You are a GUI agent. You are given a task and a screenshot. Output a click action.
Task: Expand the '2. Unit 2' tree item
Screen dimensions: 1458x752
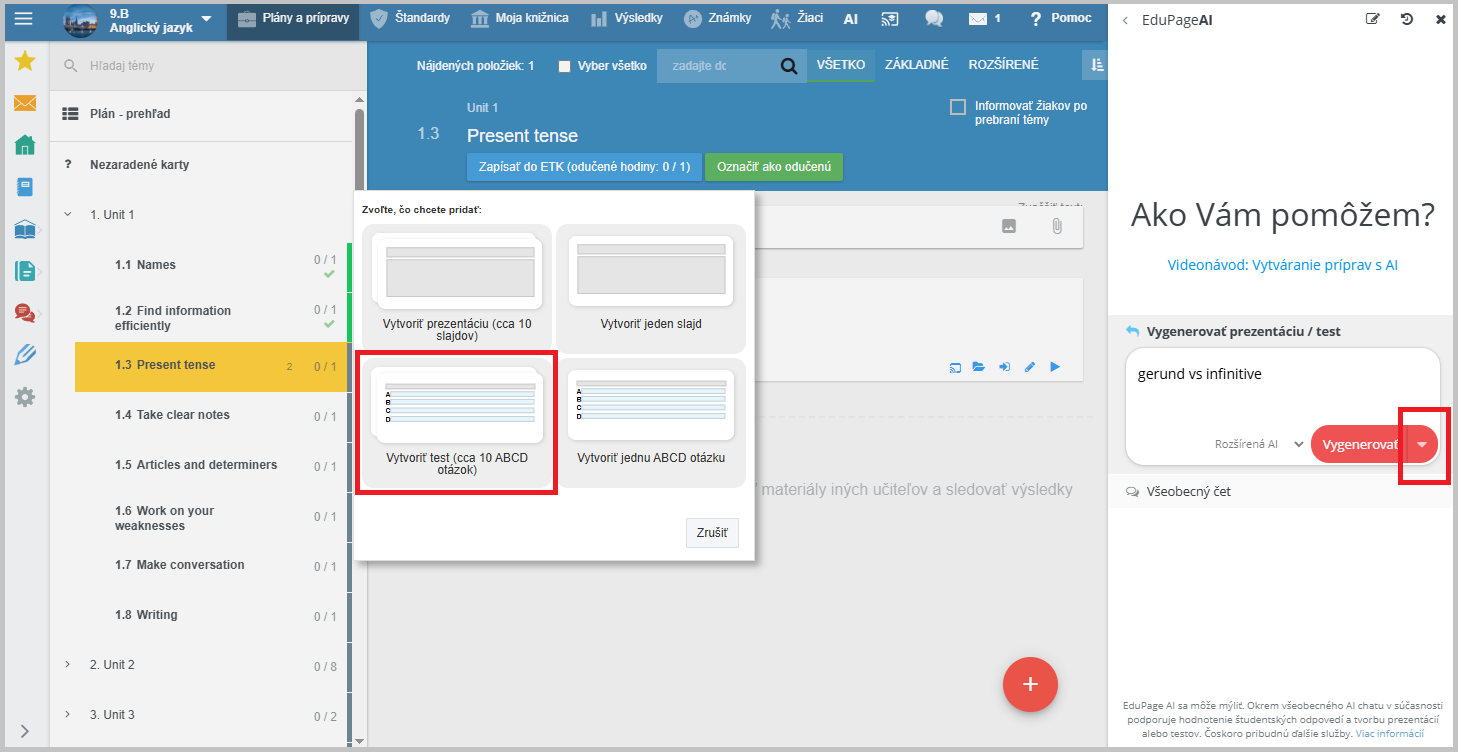67,665
